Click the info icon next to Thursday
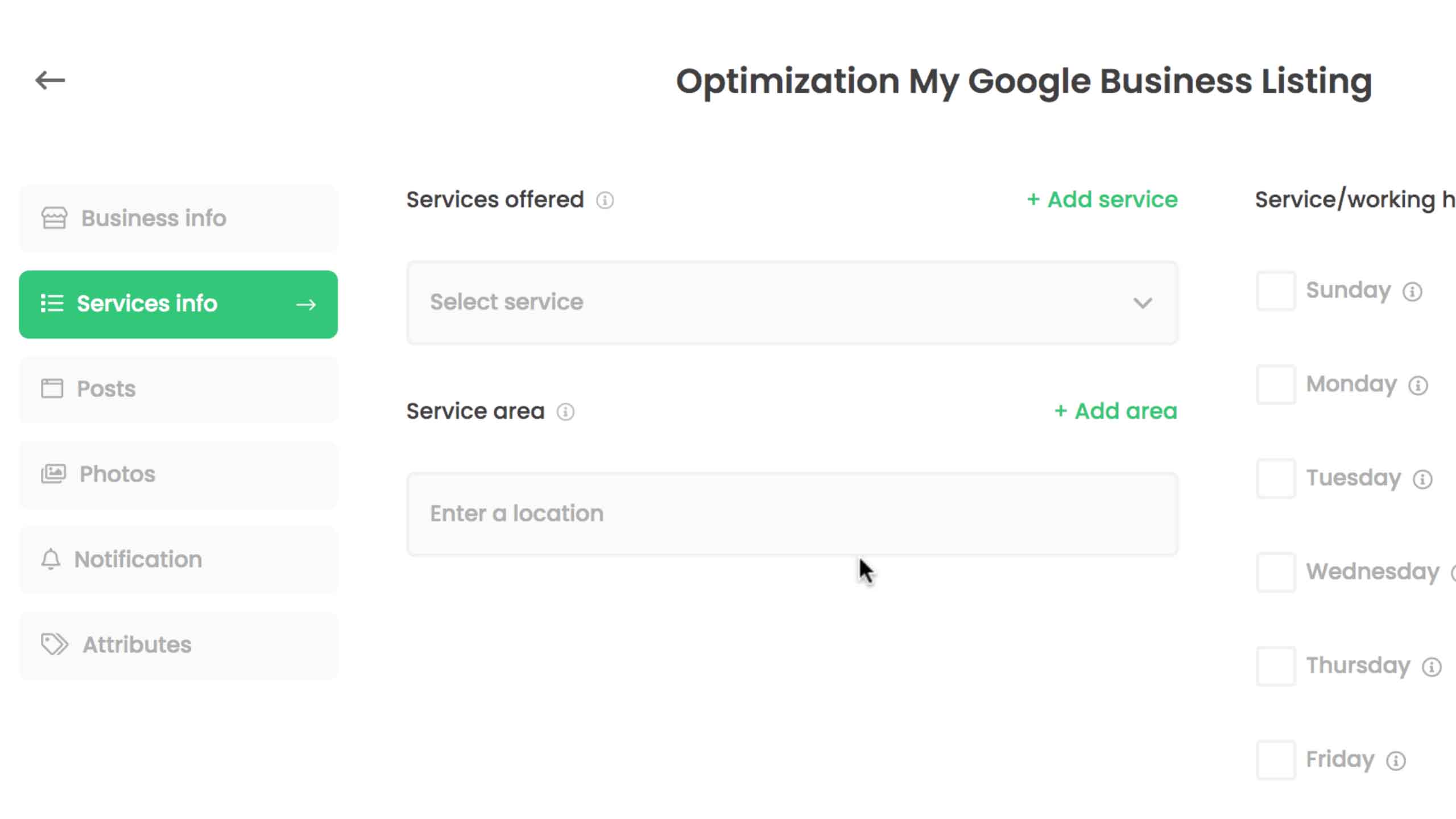The height and width of the screenshot is (819, 1456). (1432, 667)
